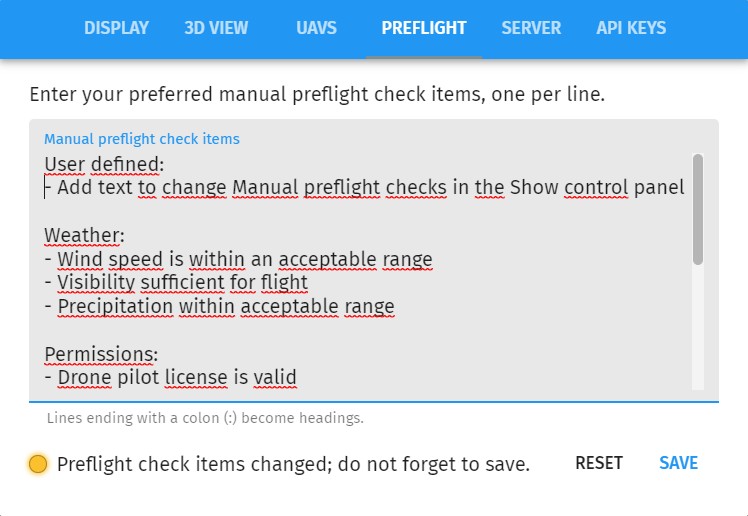Click the 'Manual preflight check items' field label
This screenshot has width=748, height=516.
tap(141, 139)
